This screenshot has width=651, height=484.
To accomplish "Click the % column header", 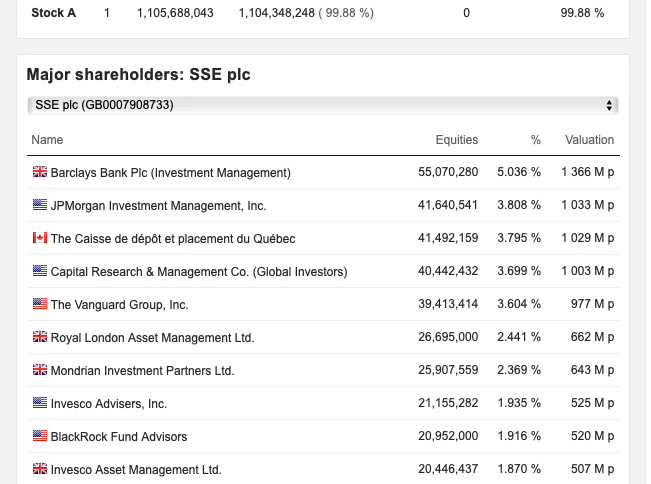I will tap(536, 140).
